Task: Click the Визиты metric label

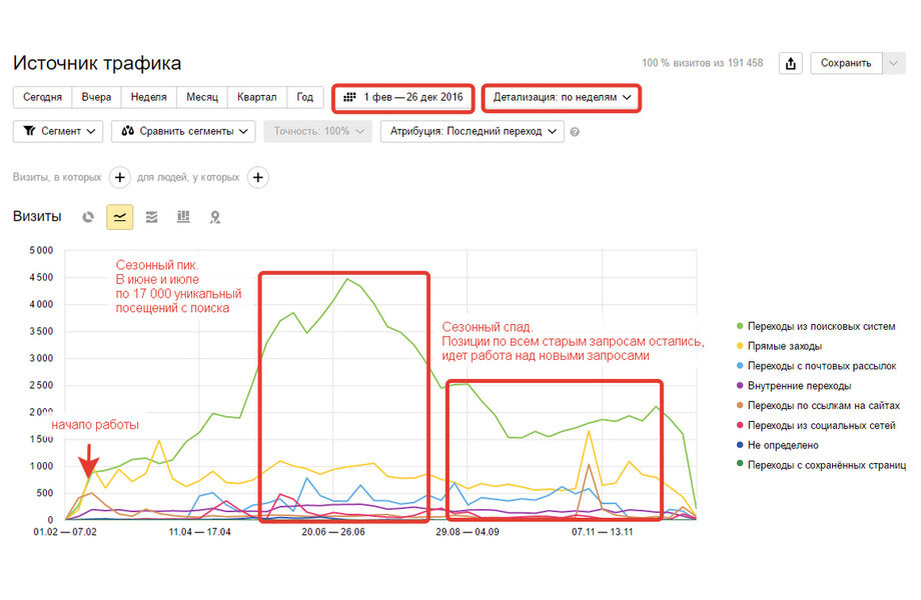Action: coord(37,217)
